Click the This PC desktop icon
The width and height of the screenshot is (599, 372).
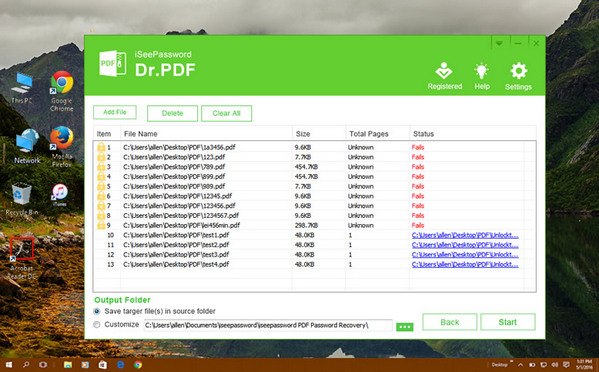click(22, 87)
